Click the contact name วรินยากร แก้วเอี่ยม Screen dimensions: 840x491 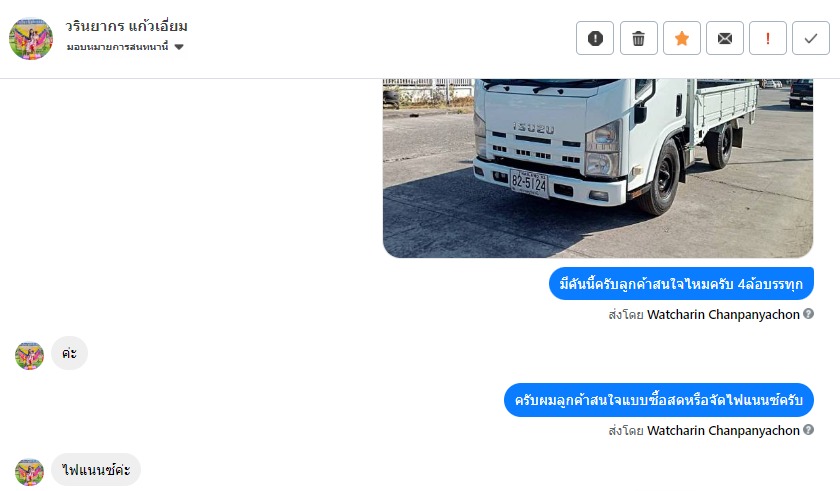point(126,26)
